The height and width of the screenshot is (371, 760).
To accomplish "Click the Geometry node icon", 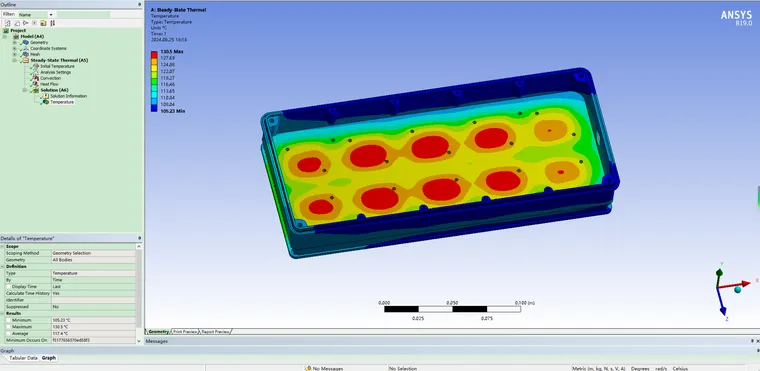I will (26, 42).
